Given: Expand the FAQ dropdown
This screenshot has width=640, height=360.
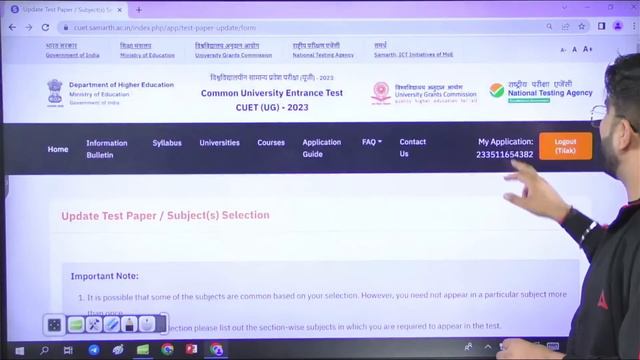Looking at the screenshot, I should pos(372,142).
